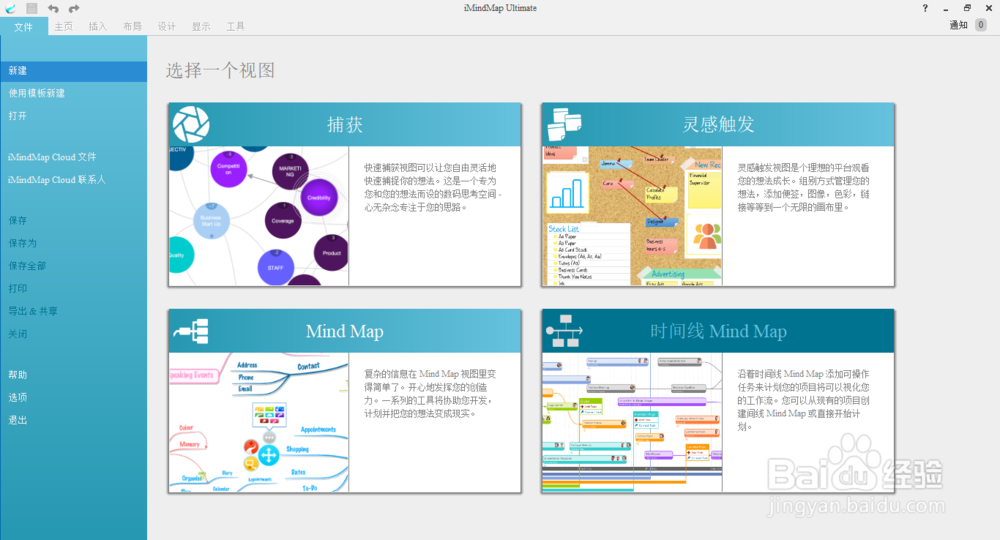The width and height of the screenshot is (1000, 540).
Task: Click the Mind Map view description text
Action: pos(430,394)
